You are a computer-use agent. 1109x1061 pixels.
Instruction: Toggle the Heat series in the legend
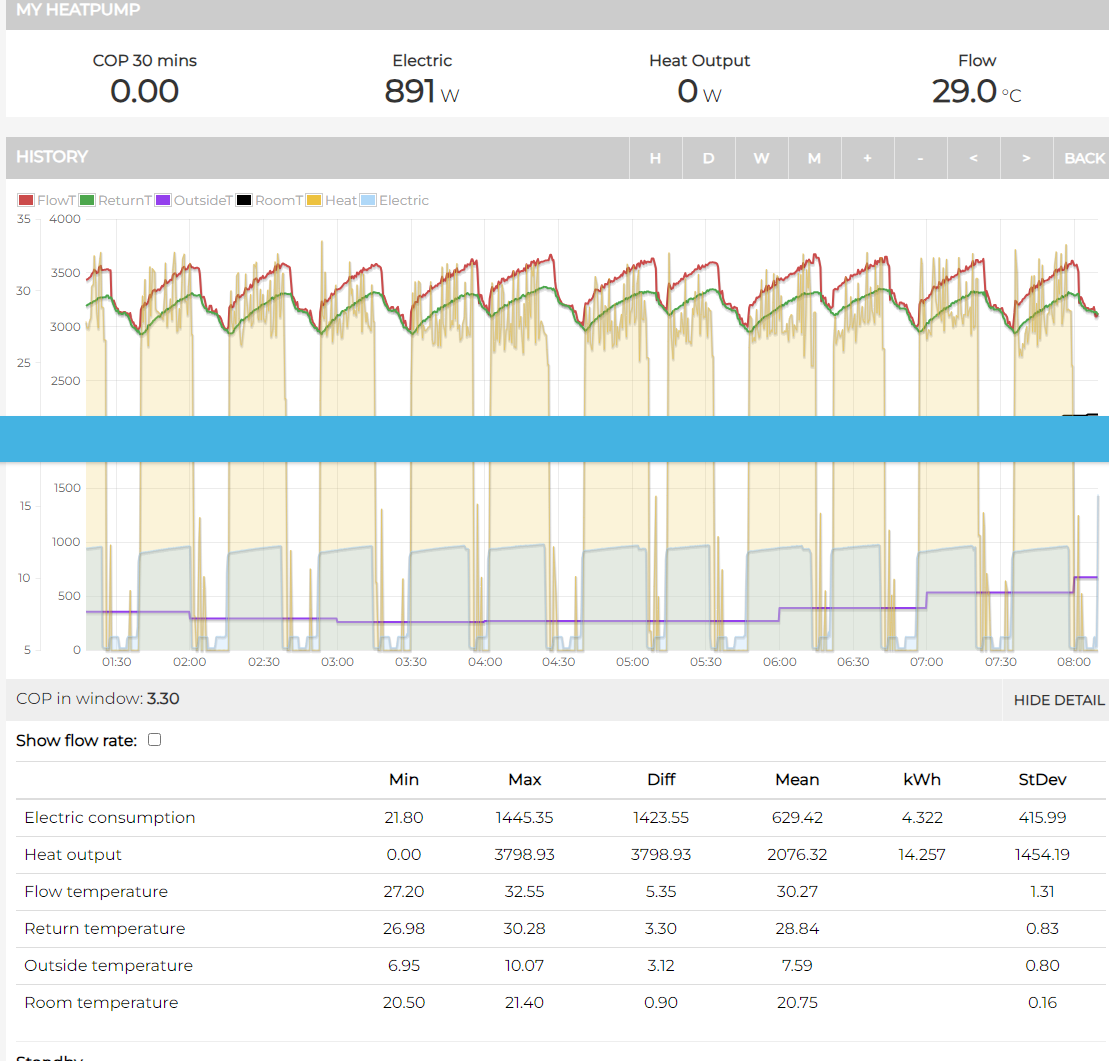pyautogui.click(x=330, y=199)
